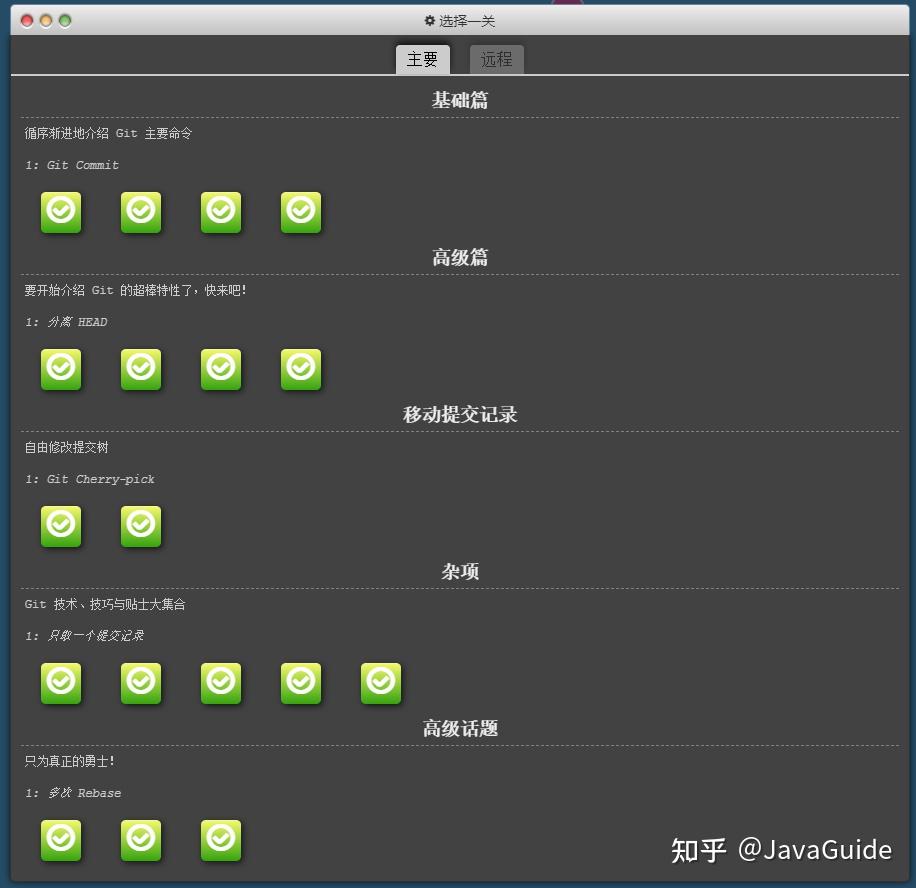The width and height of the screenshot is (916, 888).
Task: Click the '1: 多次 Rebase' level label
Action: coord(73,793)
